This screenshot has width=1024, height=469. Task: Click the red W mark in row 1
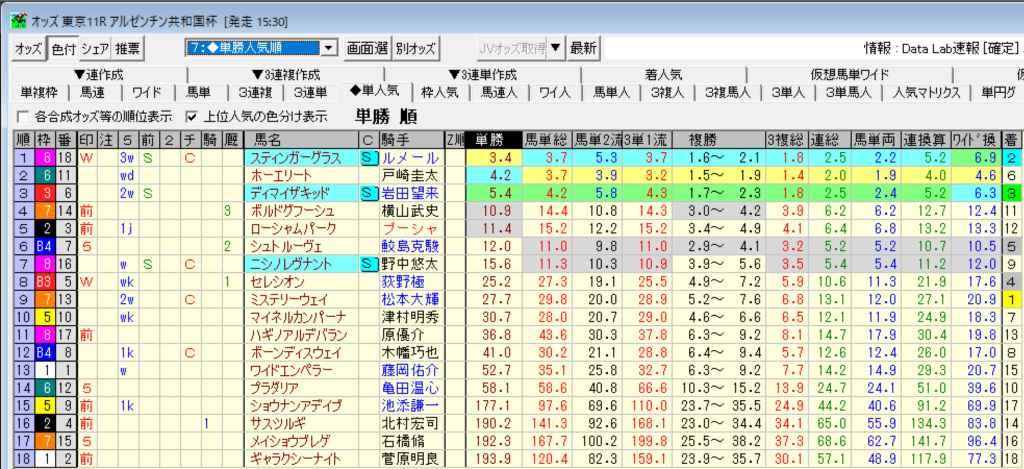point(87,158)
